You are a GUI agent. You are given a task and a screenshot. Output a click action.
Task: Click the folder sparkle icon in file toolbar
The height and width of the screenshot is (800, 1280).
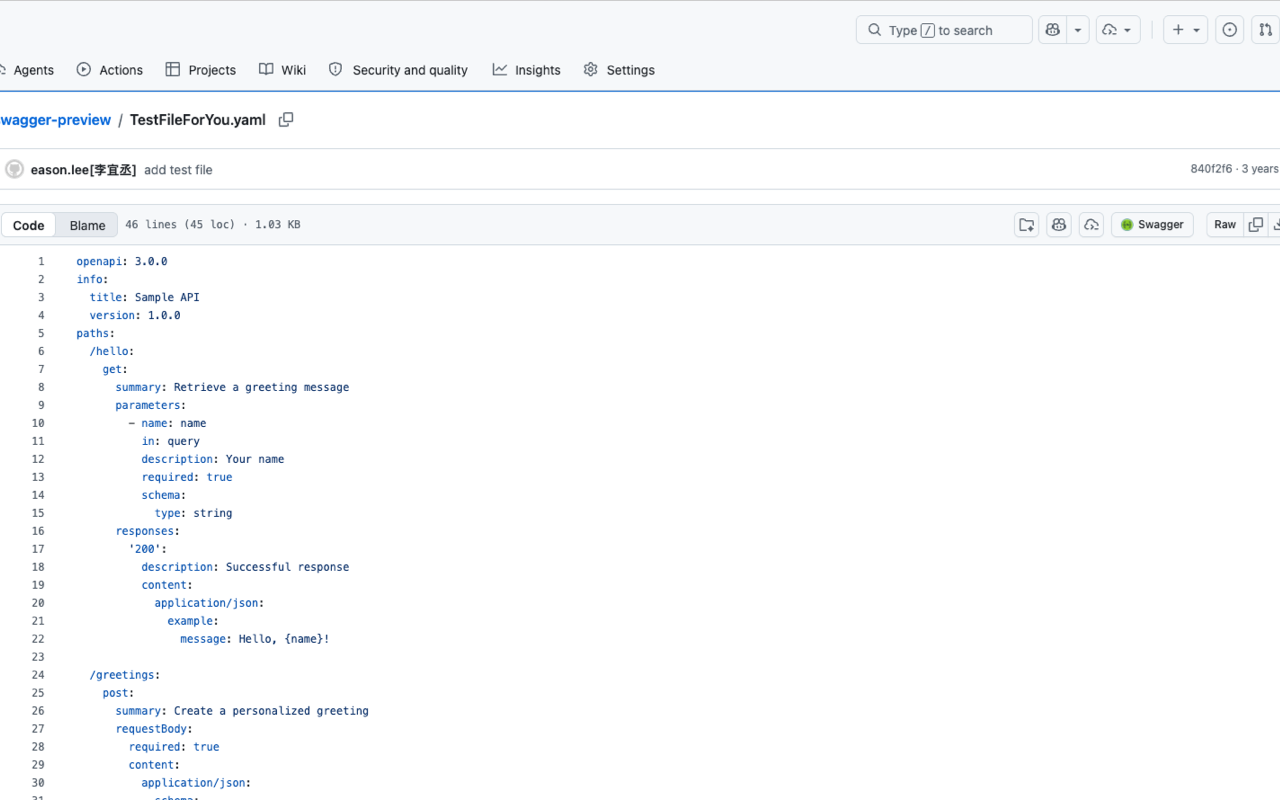1026,225
